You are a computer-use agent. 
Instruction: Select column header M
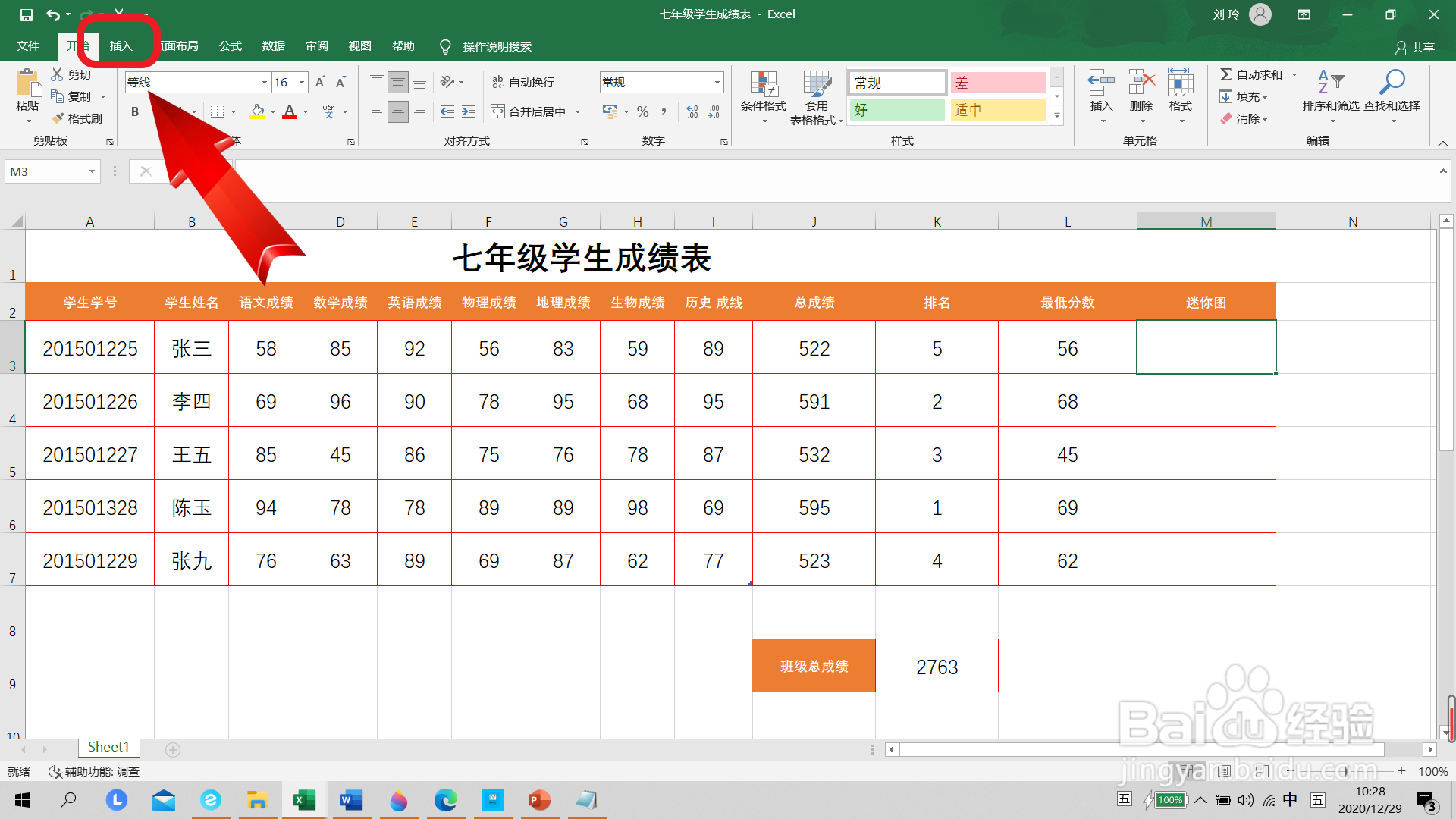tap(1206, 221)
